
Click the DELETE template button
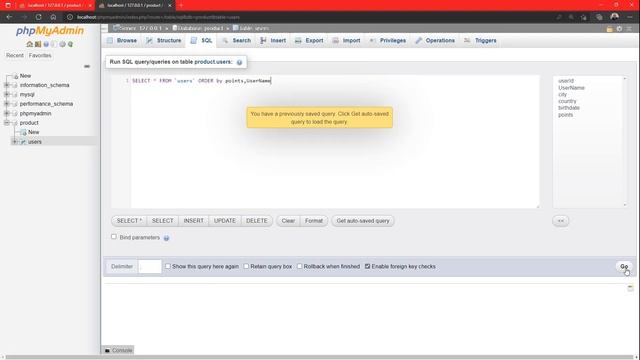257,221
